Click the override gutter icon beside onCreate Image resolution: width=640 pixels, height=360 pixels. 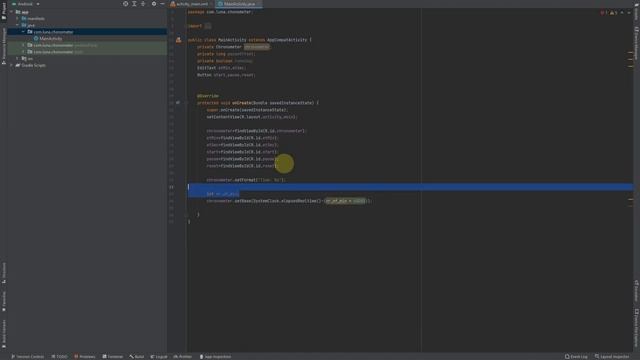(x=178, y=103)
